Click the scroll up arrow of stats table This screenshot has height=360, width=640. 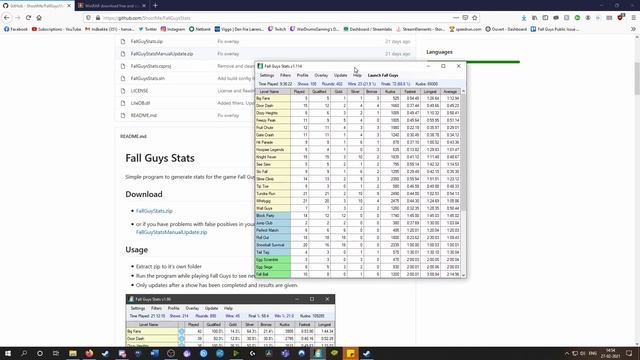click(x=463, y=91)
